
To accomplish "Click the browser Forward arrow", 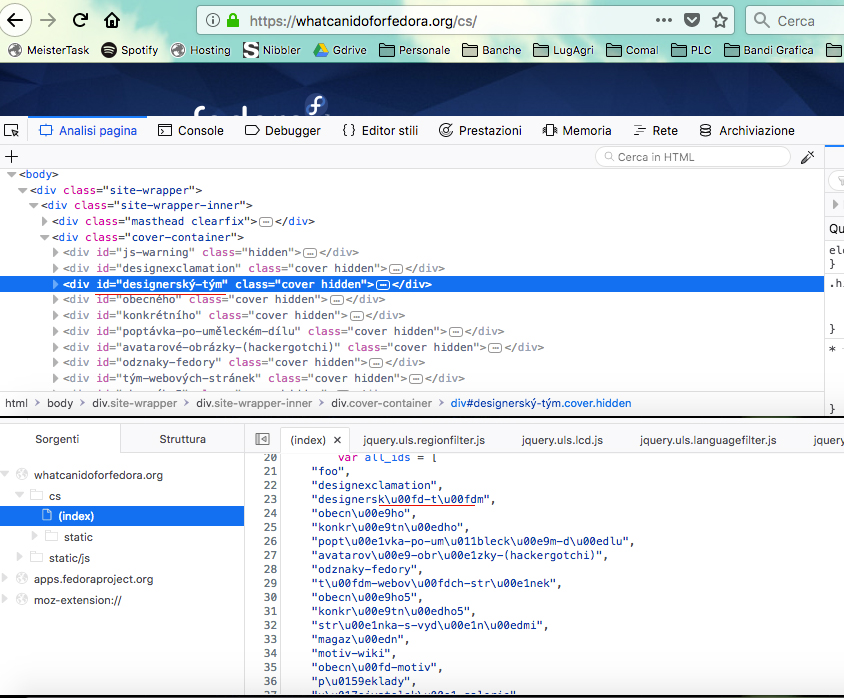I will (x=48, y=20).
